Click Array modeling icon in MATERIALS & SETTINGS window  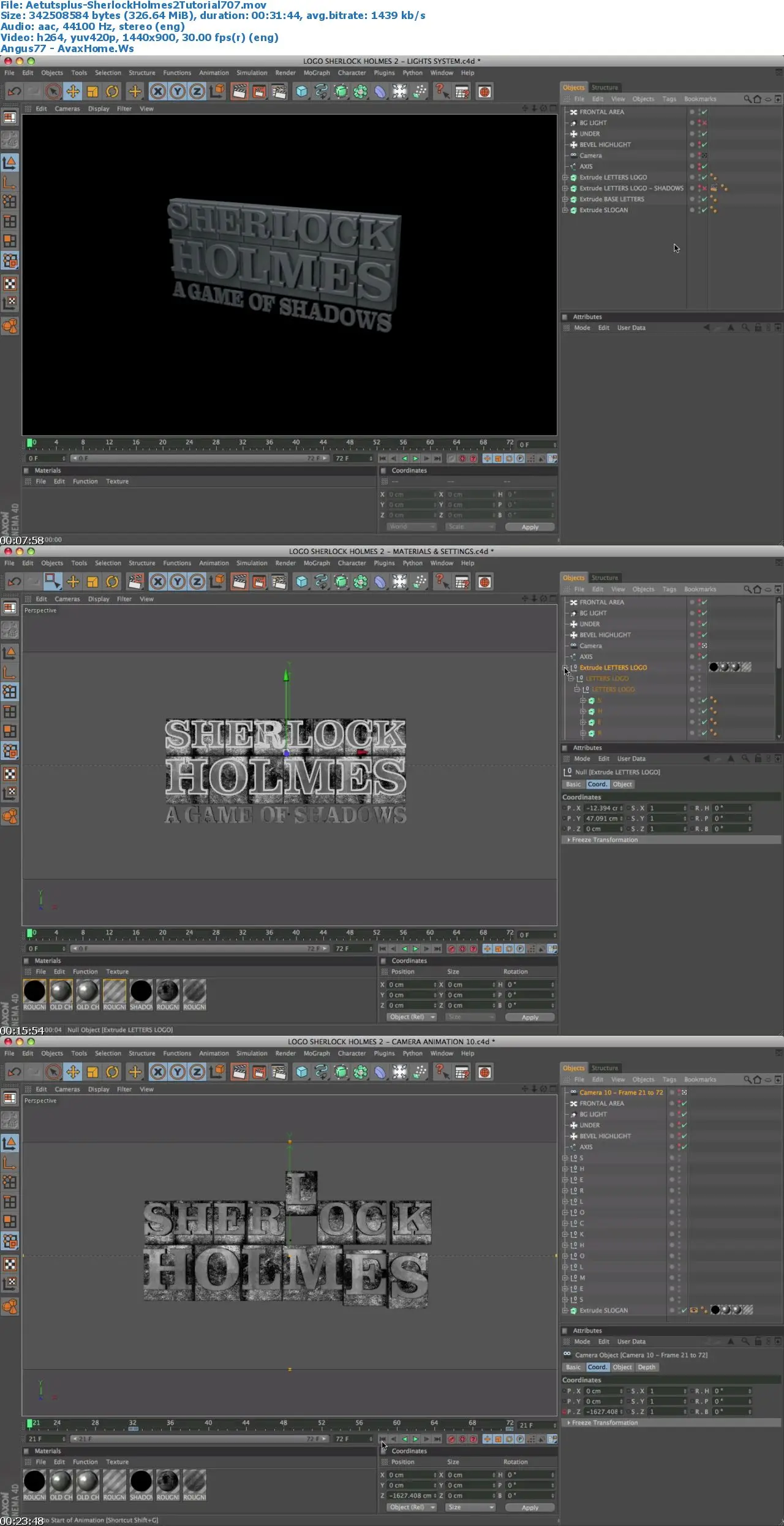360,582
